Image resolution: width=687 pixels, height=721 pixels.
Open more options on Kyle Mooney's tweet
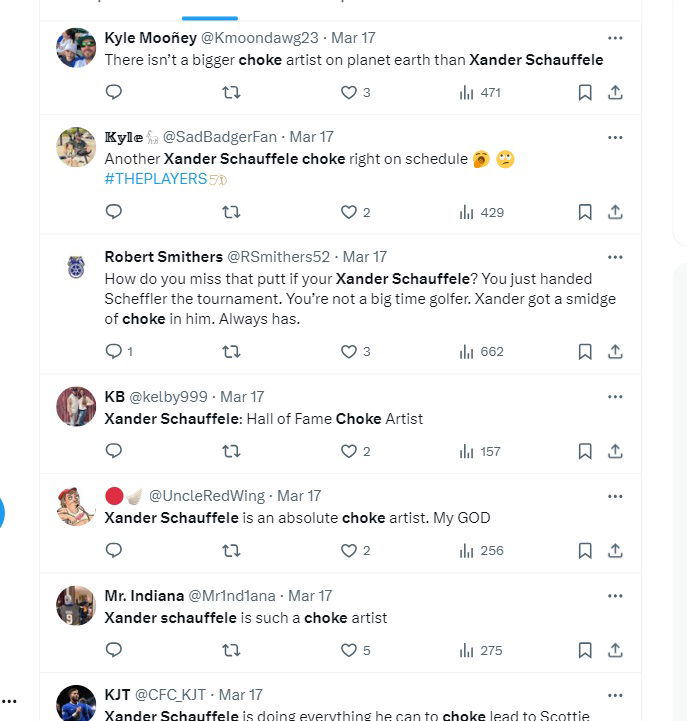[x=615, y=38]
